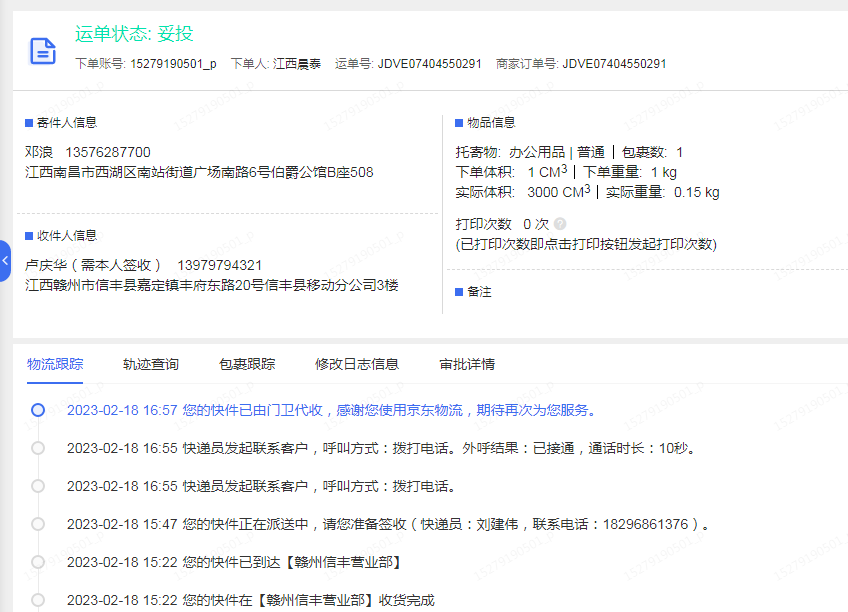The image size is (848, 612).
Task: Click the 15:22 已到达 timeline marker
Action: 38,562
